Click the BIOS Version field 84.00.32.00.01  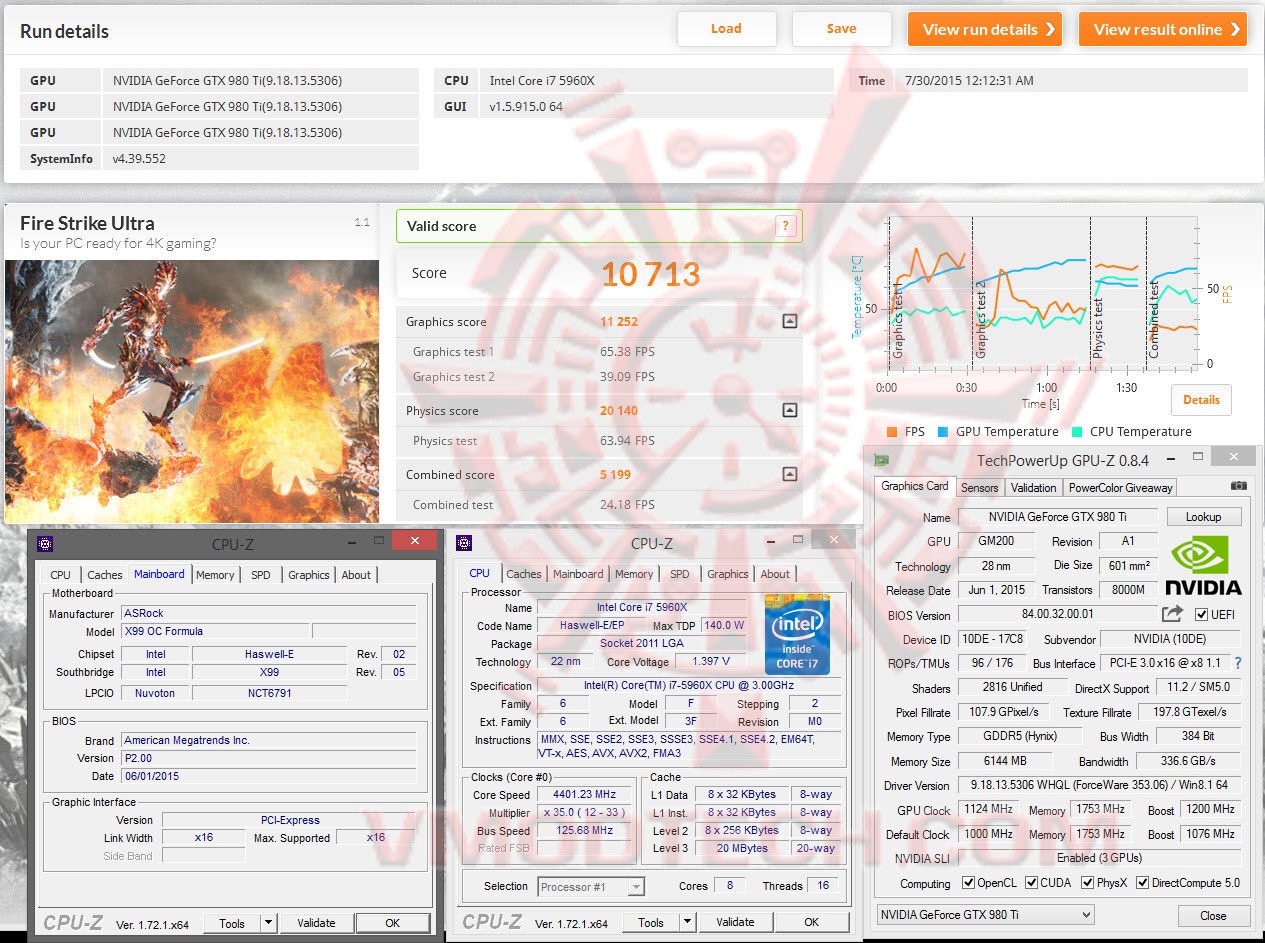coord(1057,614)
